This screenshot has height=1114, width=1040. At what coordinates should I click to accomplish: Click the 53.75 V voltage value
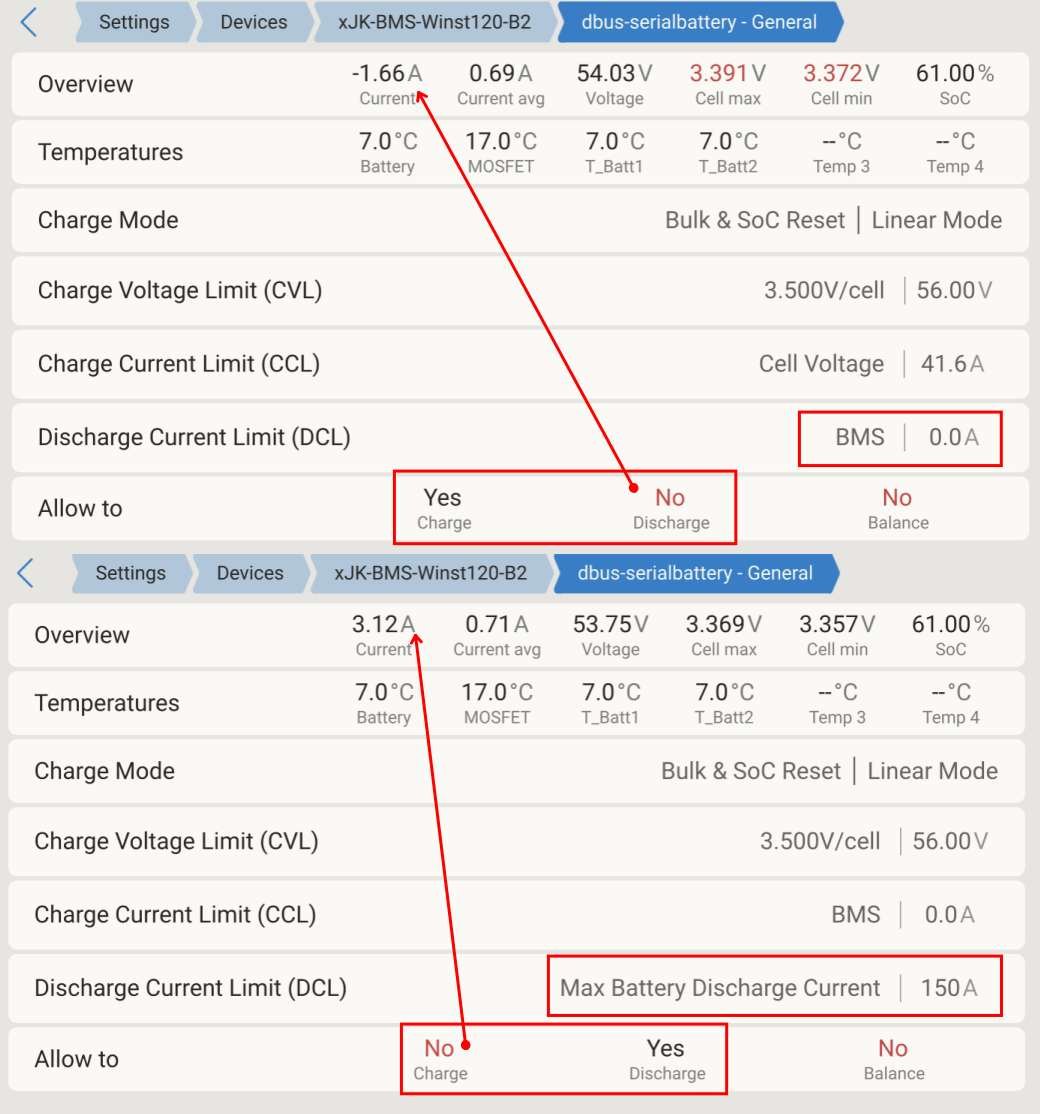click(610, 625)
